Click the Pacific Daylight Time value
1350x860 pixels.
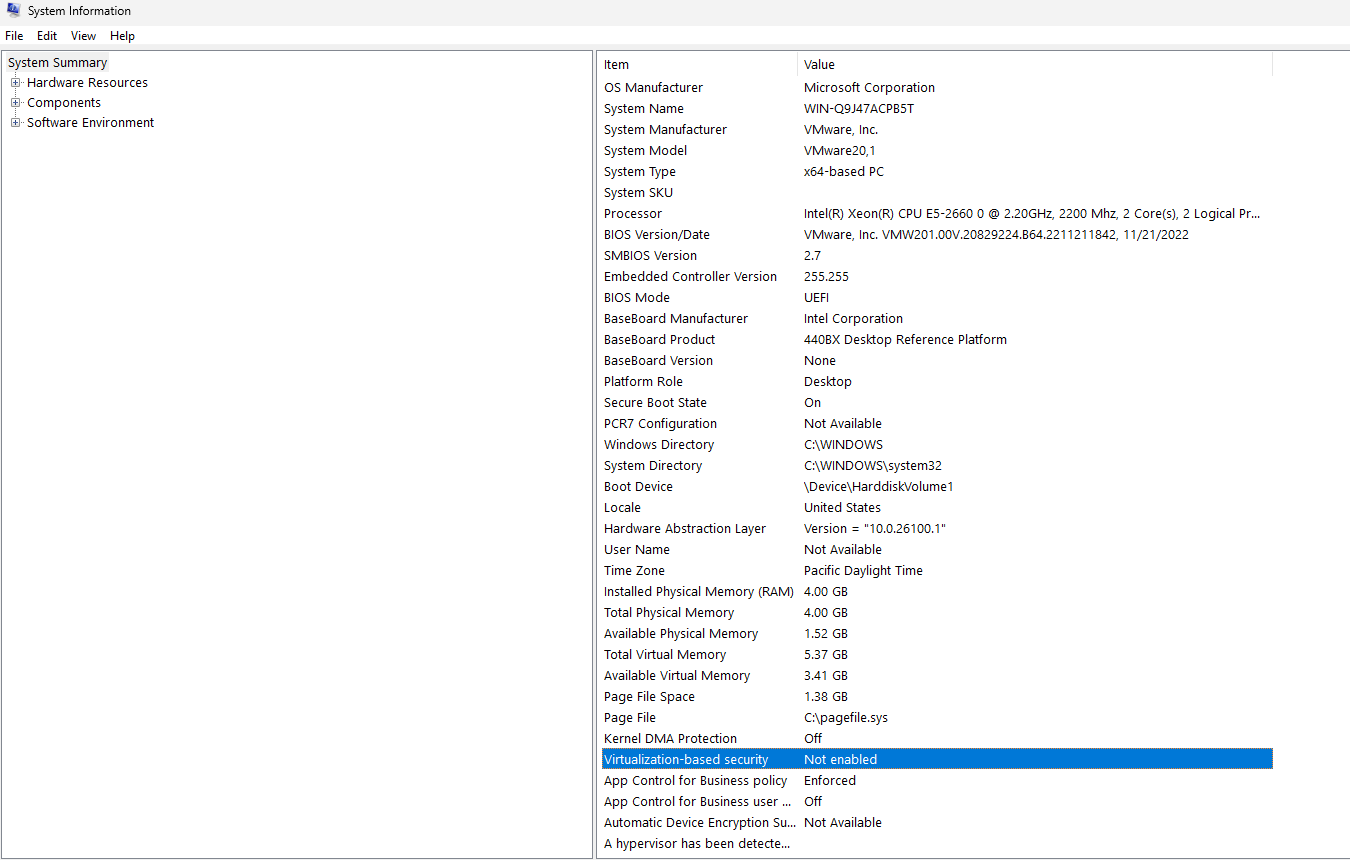pyautogui.click(x=863, y=571)
